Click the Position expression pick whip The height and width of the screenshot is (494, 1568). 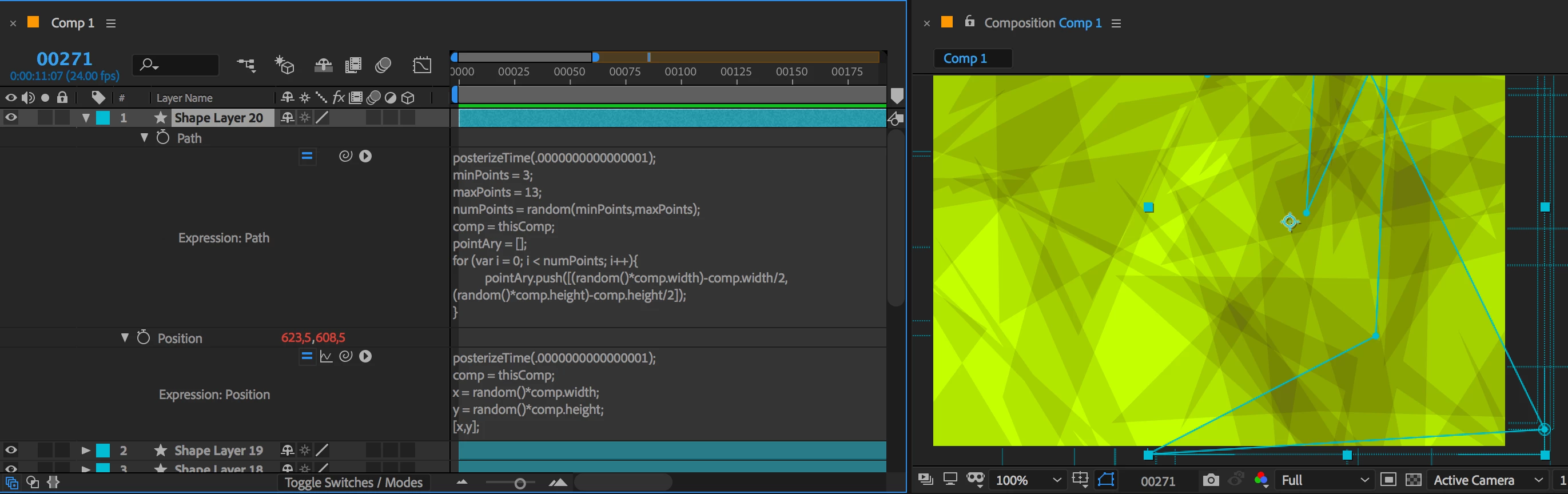(346, 357)
